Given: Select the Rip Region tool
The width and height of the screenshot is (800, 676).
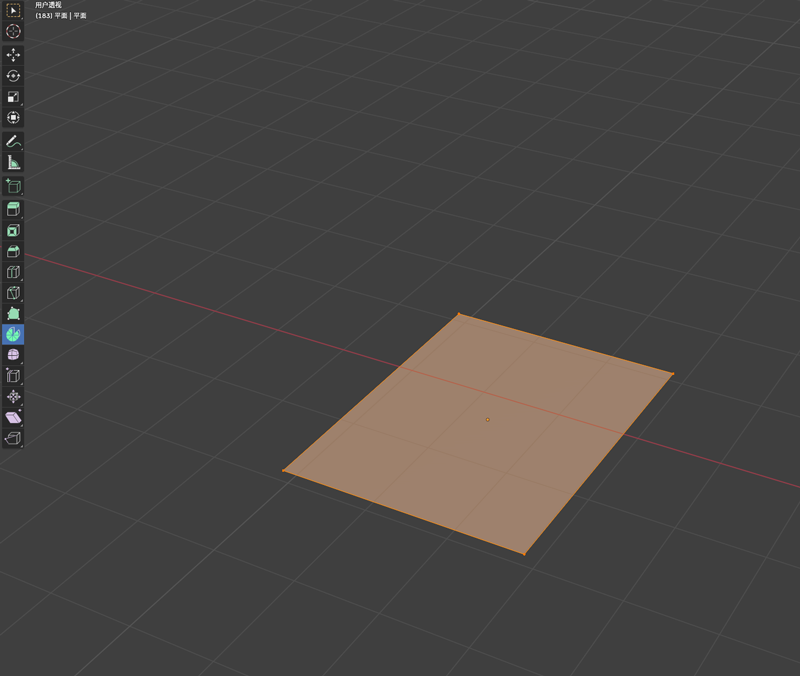Looking at the screenshot, I should point(14,439).
